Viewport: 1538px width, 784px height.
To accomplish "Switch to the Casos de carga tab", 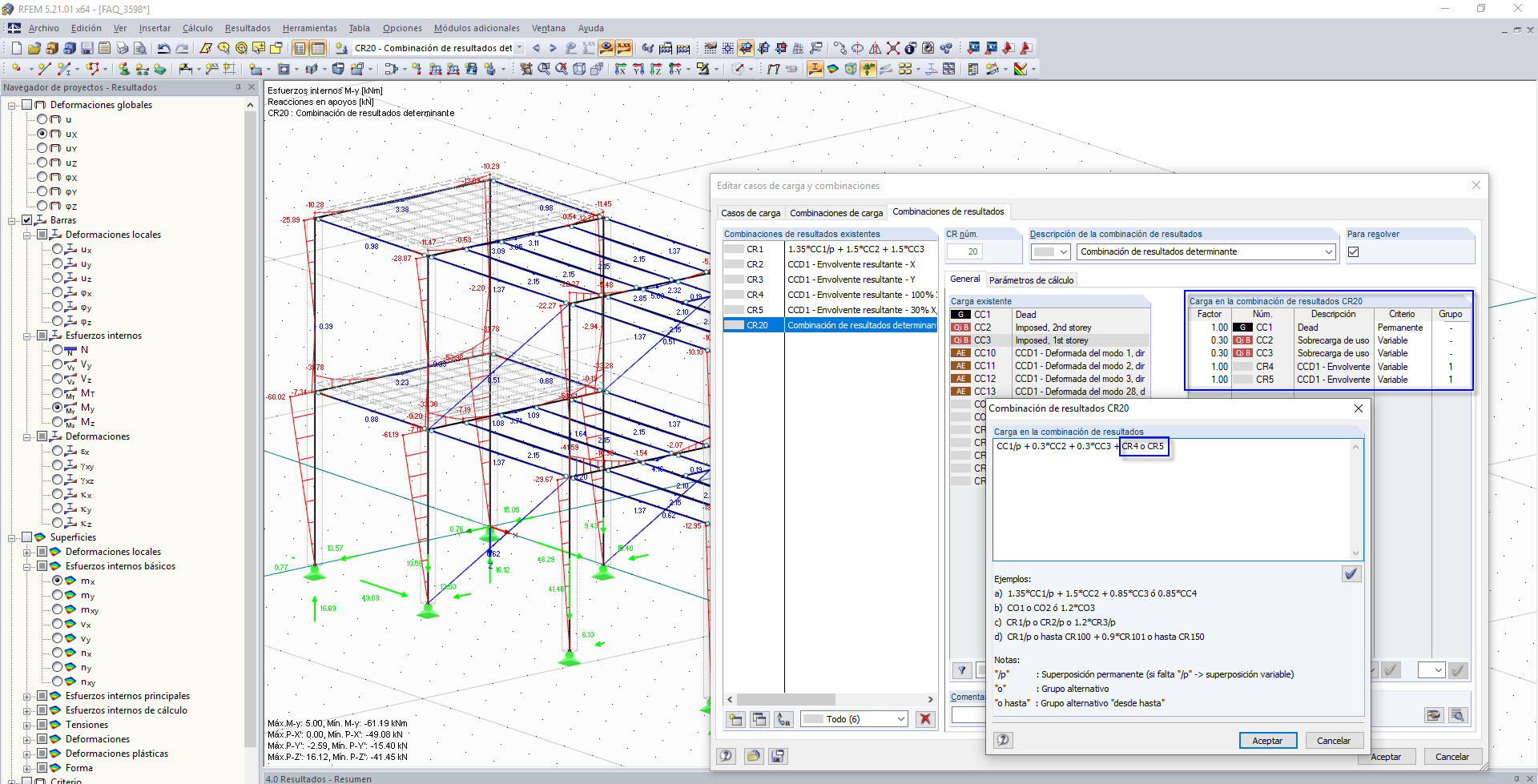I will 750,213.
